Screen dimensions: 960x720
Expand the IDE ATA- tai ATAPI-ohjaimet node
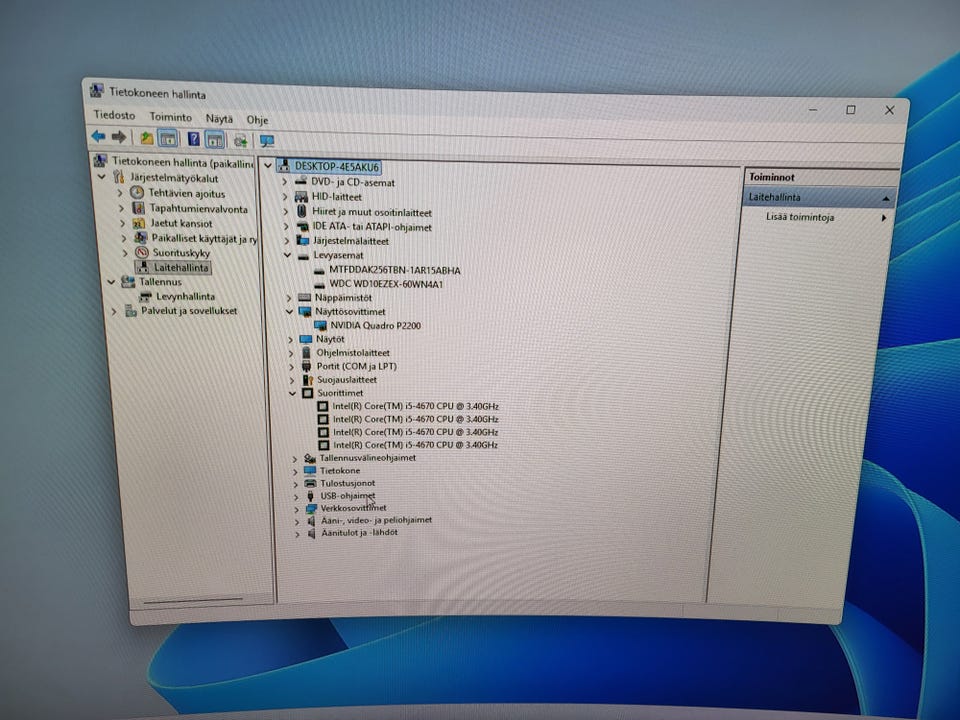click(285, 226)
